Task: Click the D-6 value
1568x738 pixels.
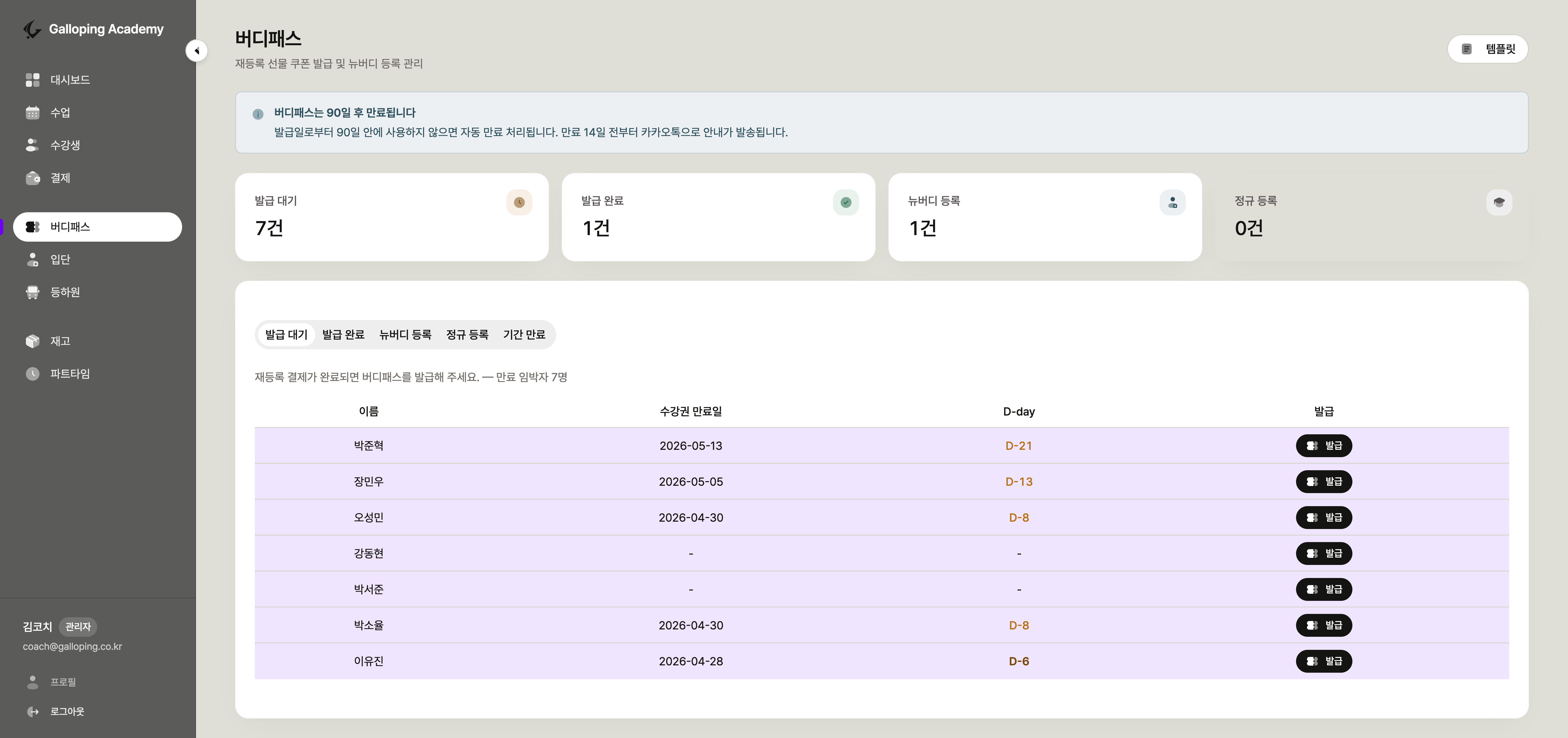Action: [1019, 661]
